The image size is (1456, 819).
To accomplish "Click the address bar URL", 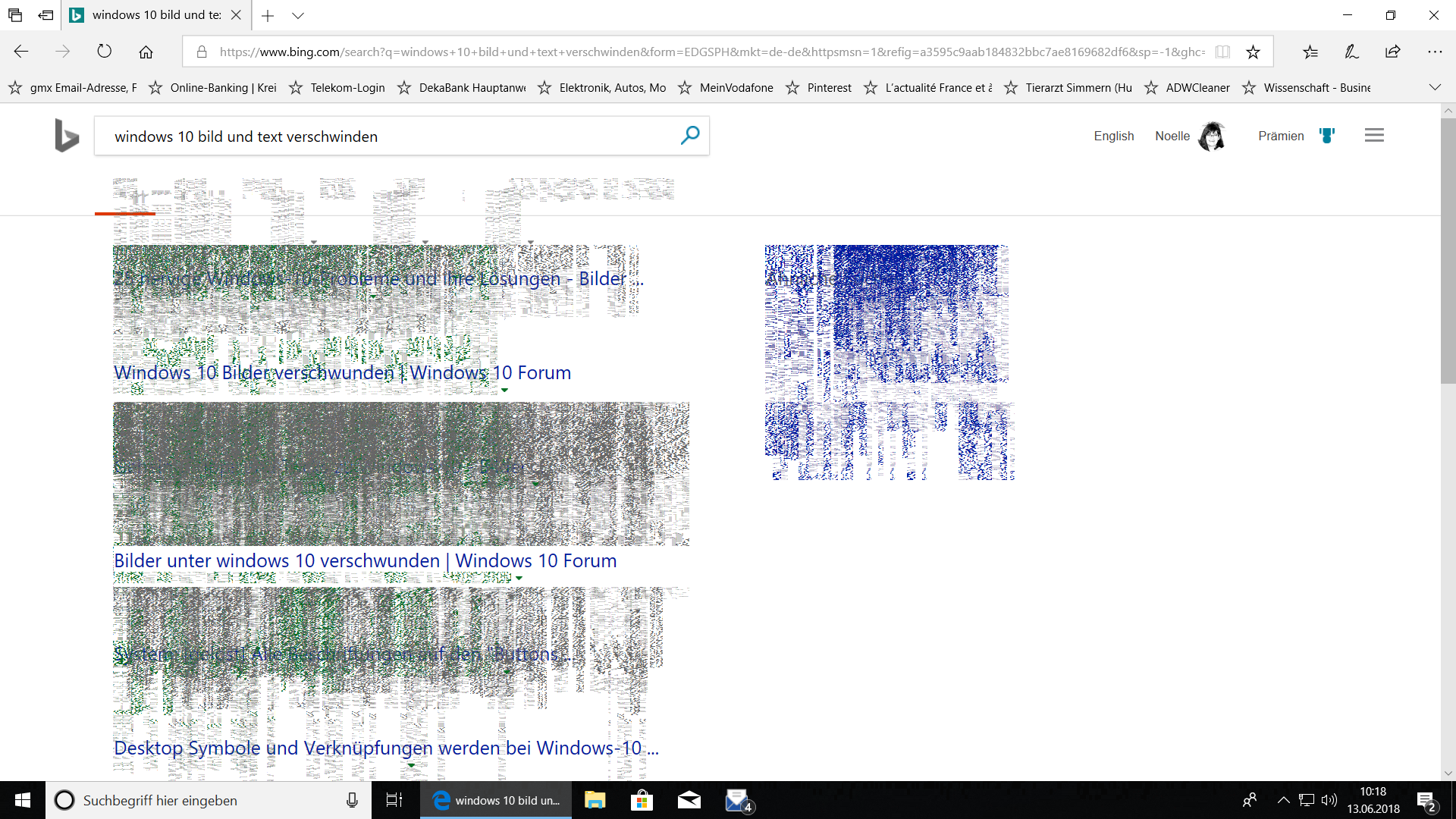I will (x=711, y=52).
